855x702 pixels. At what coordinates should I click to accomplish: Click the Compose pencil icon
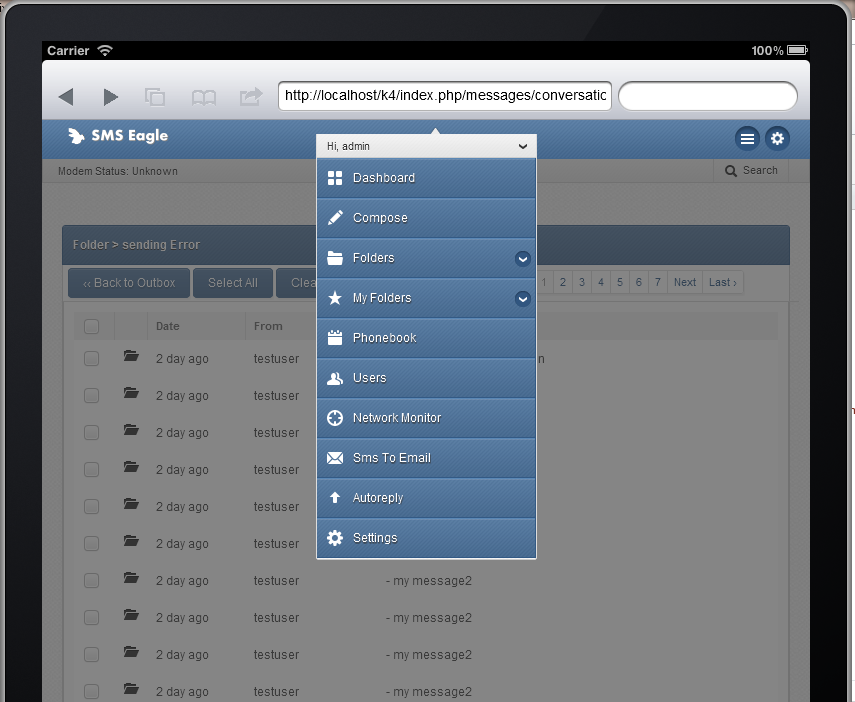[335, 218]
